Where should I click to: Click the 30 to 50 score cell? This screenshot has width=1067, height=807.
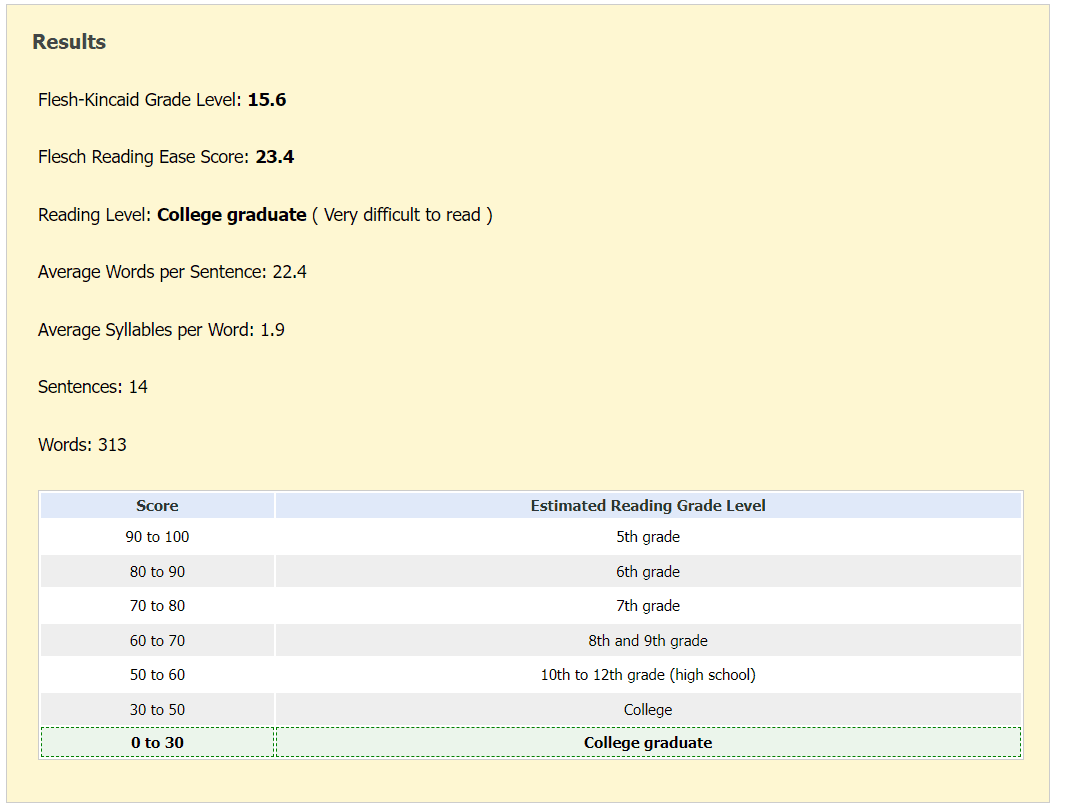point(157,710)
